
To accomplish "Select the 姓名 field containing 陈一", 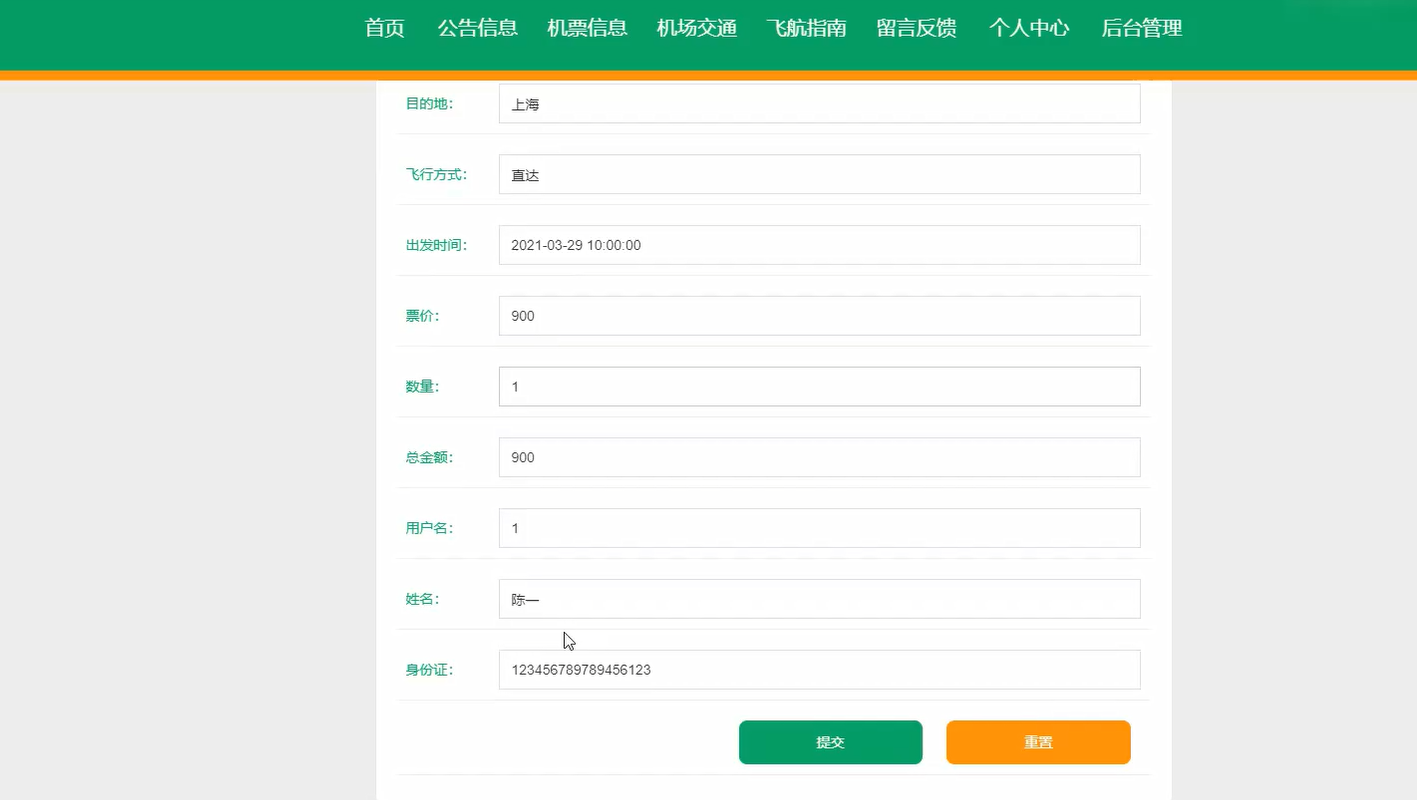I will pyautogui.click(x=819, y=599).
